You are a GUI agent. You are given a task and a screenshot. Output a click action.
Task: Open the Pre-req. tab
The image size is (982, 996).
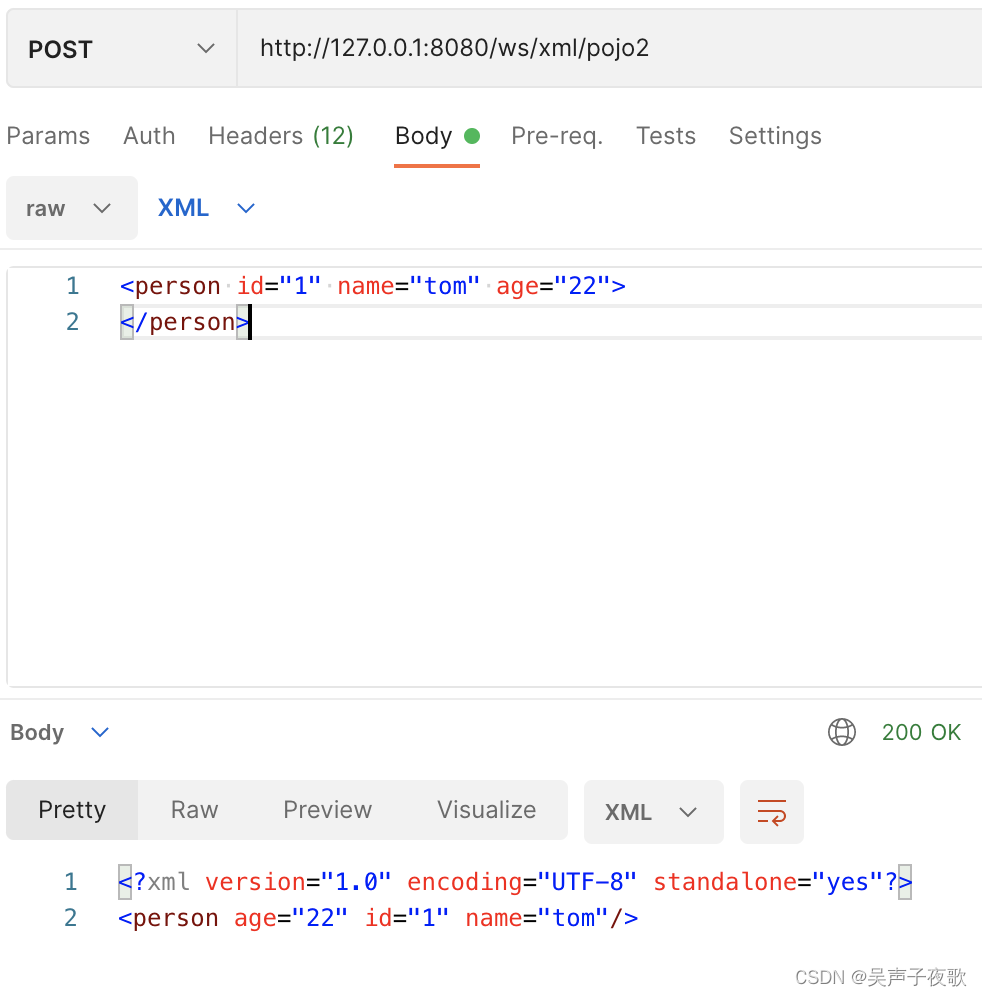pyautogui.click(x=557, y=136)
